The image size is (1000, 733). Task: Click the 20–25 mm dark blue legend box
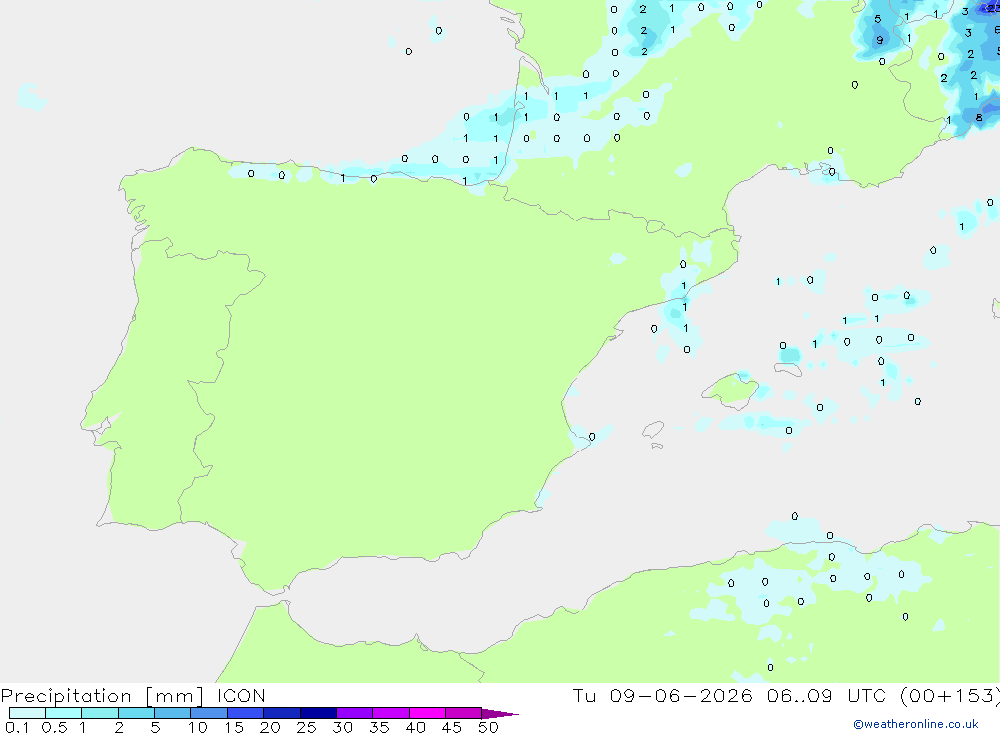click(x=281, y=713)
